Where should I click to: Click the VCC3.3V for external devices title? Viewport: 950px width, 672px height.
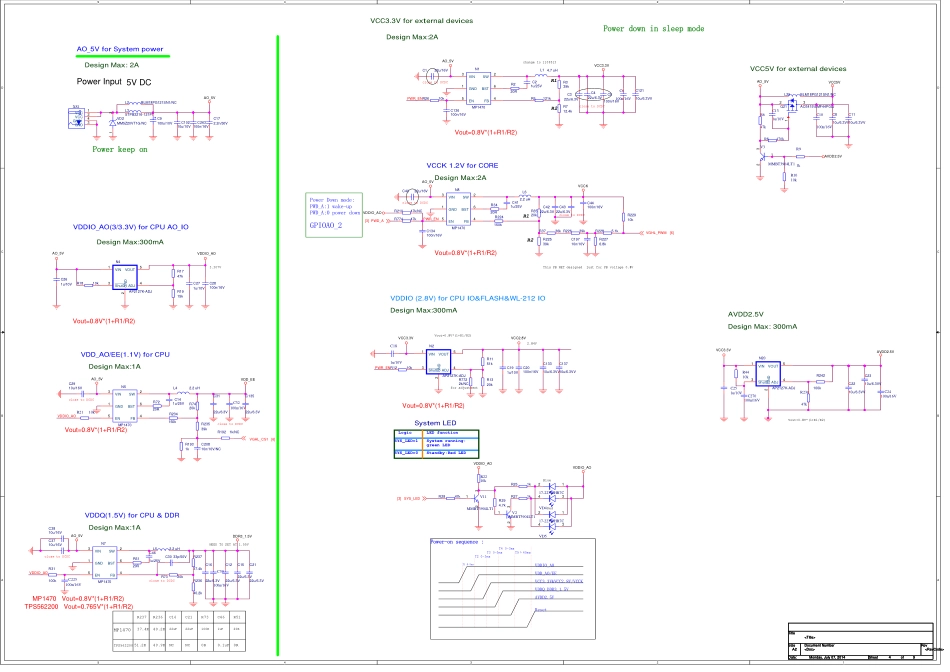tap(421, 20)
